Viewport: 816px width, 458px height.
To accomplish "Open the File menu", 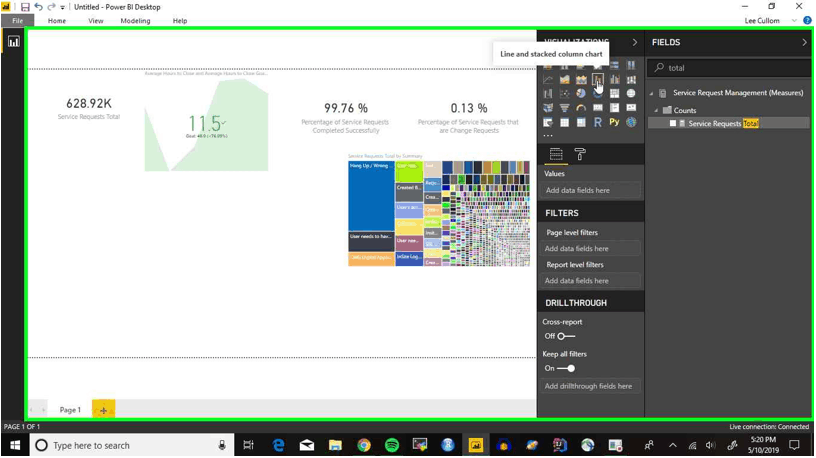I will (x=18, y=21).
